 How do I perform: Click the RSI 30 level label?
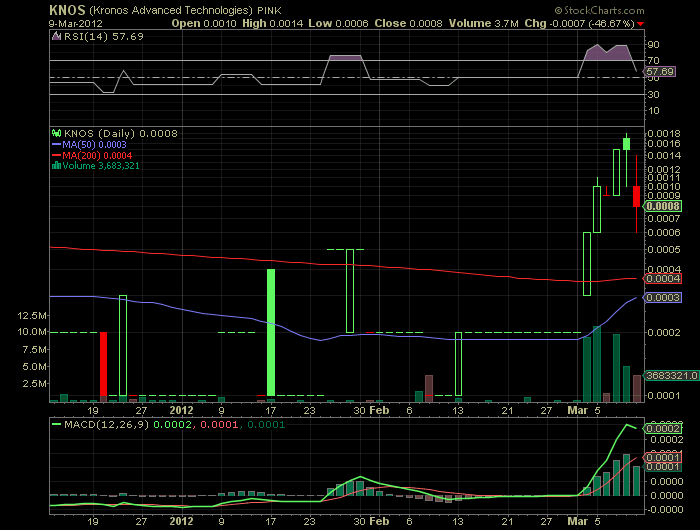click(654, 94)
